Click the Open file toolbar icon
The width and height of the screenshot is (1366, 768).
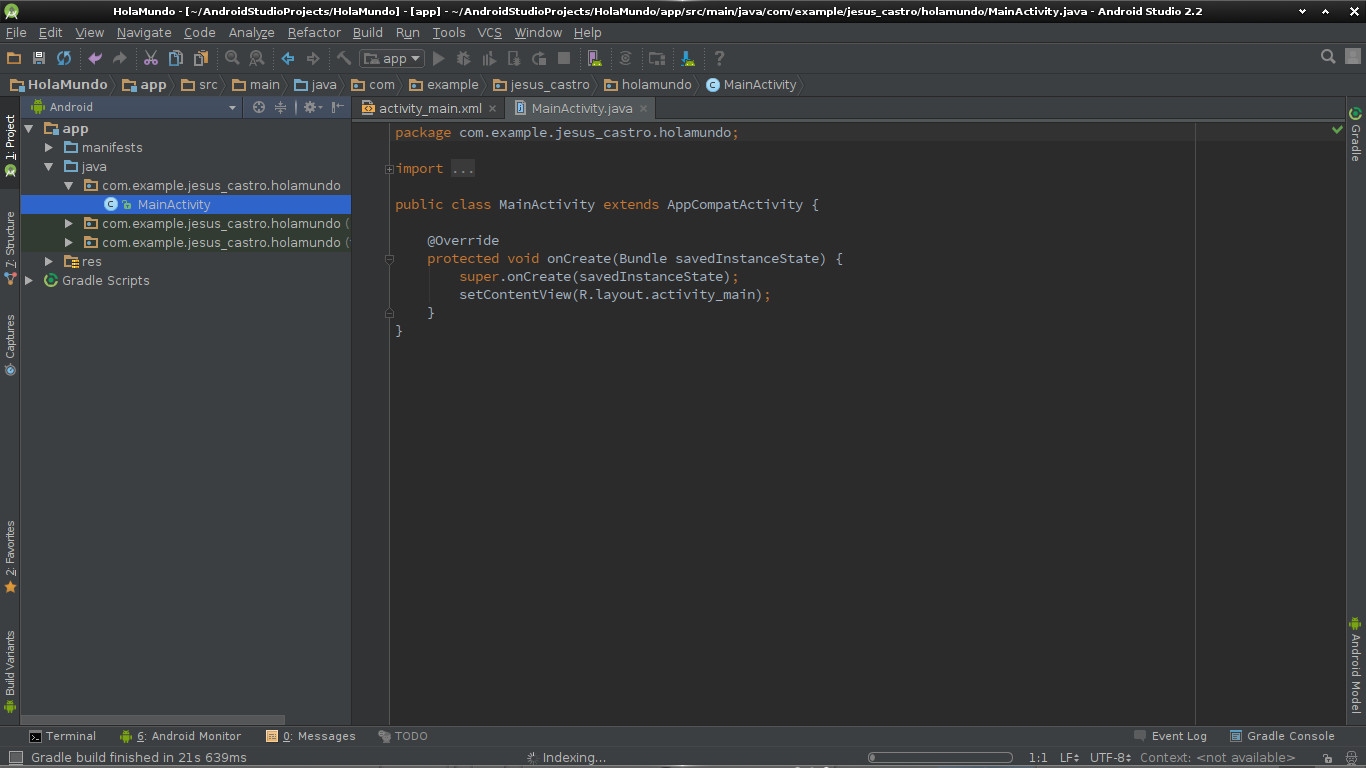pos(14,59)
